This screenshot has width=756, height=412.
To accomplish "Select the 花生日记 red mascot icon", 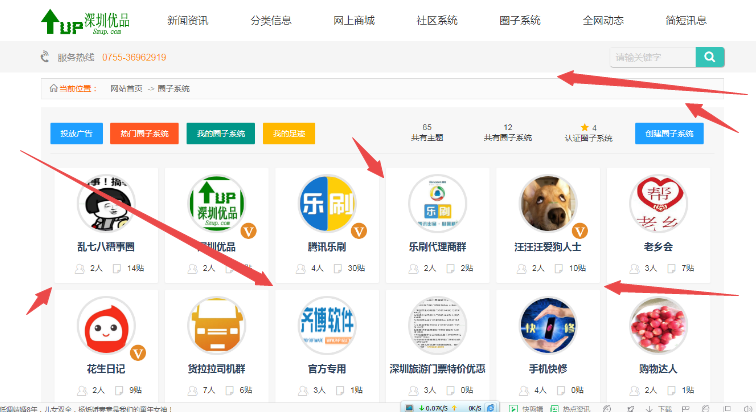I will point(106,327).
